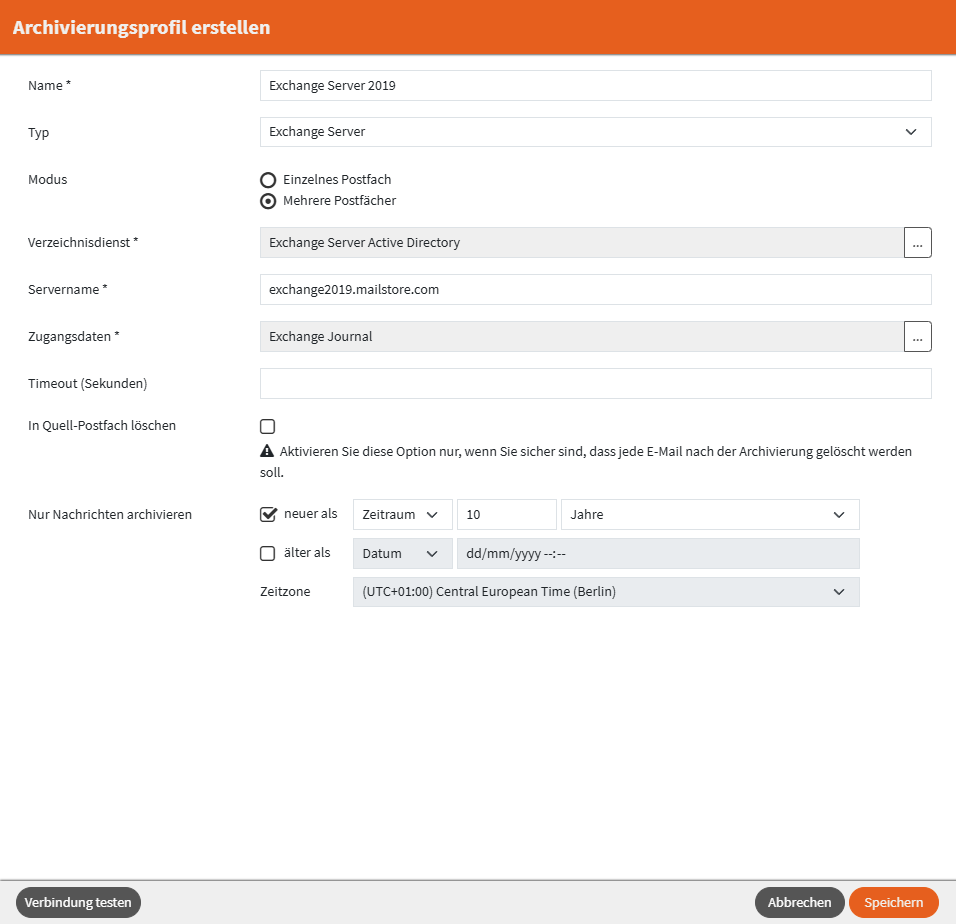The width and height of the screenshot is (956, 924).
Task: Click the warning triangle icon
Action: (267, 452)
